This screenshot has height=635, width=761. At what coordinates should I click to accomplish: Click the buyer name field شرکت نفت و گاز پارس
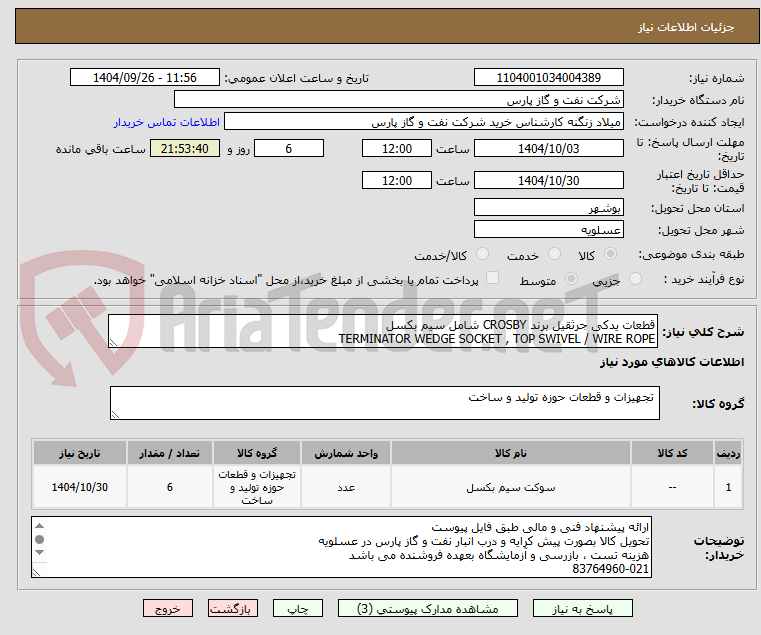pyautogui.click(x=398, y=100)
